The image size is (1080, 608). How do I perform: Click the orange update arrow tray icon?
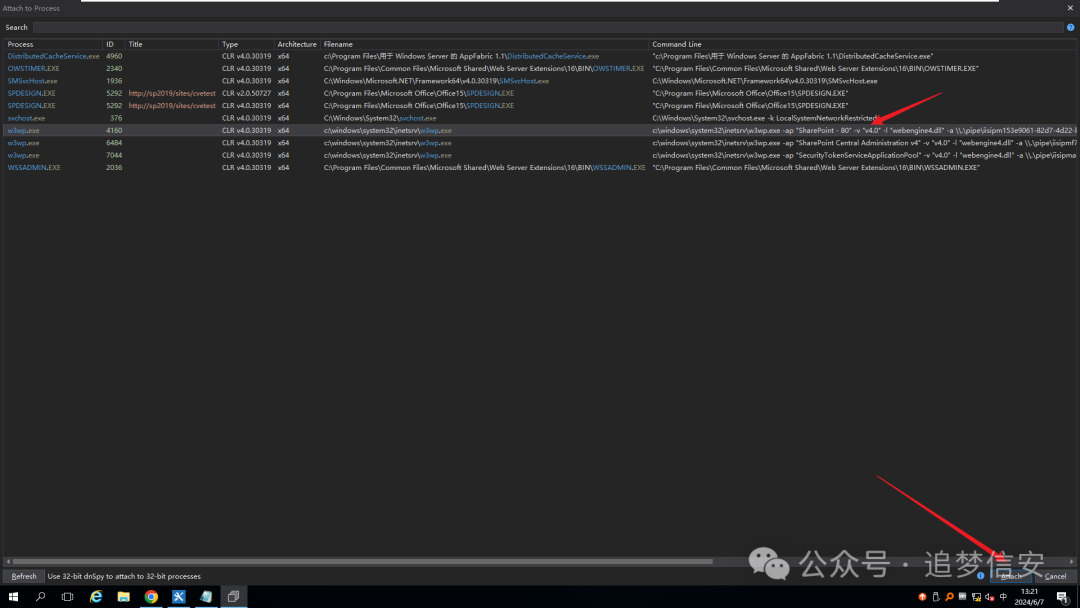click(x=922, y=597)
